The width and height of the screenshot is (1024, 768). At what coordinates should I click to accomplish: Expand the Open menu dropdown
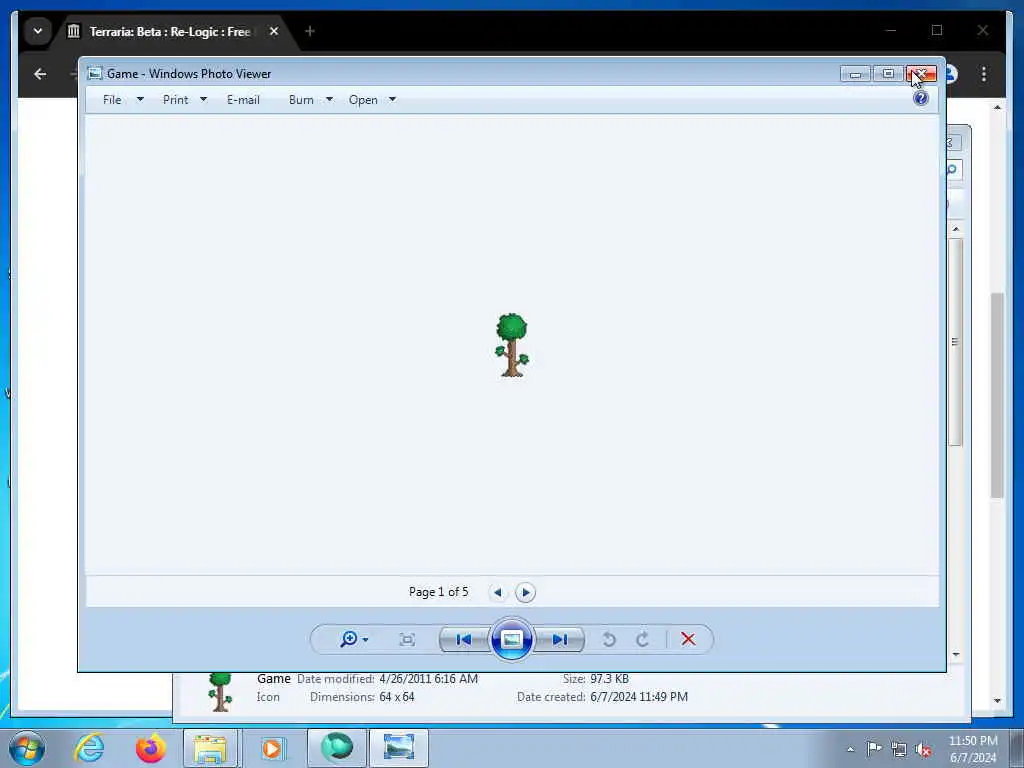pos(392,100)
